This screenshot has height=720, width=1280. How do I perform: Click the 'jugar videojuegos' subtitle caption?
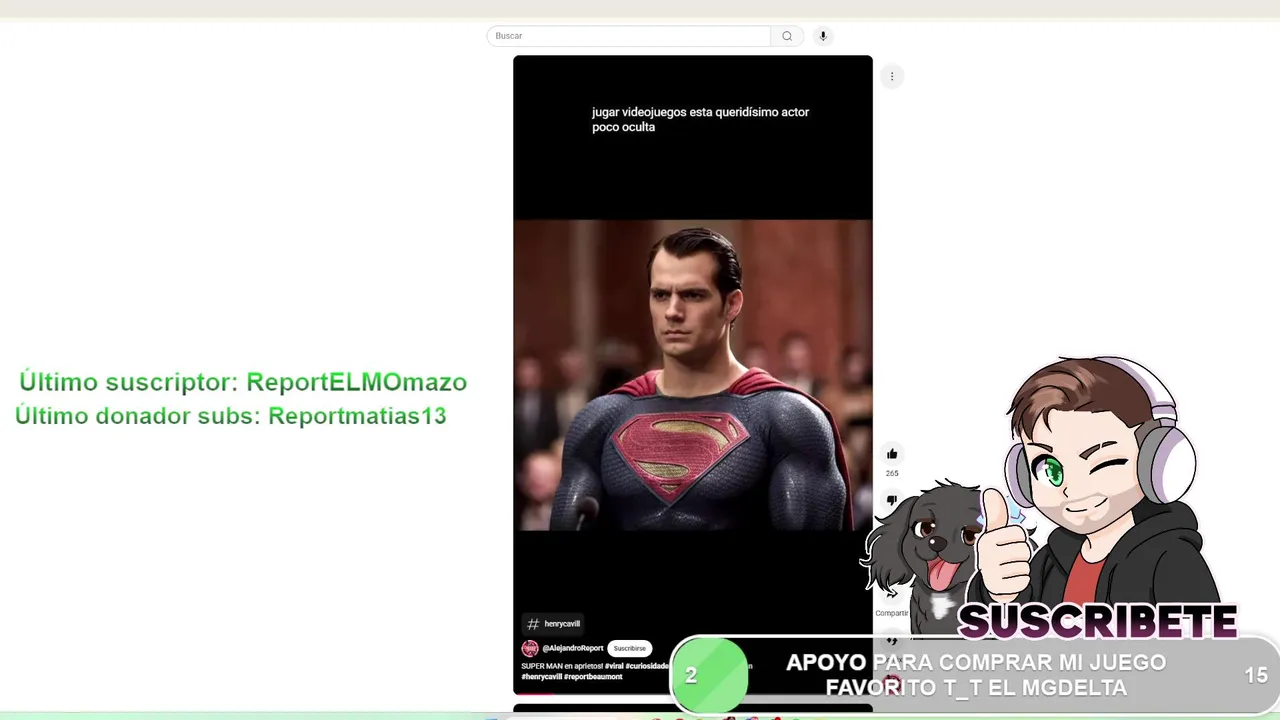[700, 120]
